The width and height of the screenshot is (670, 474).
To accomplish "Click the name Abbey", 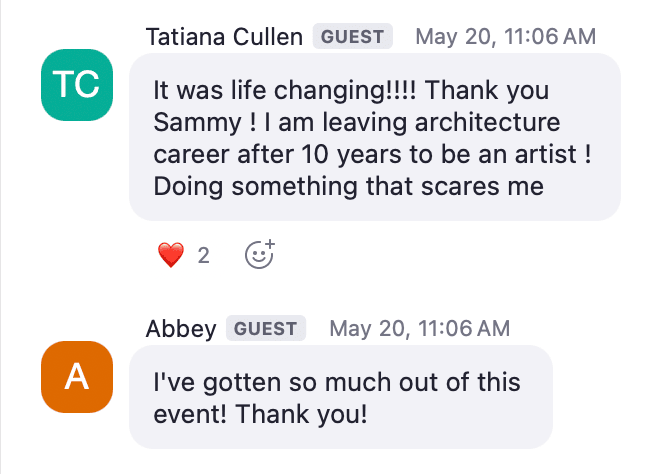I will click(181, 329).
